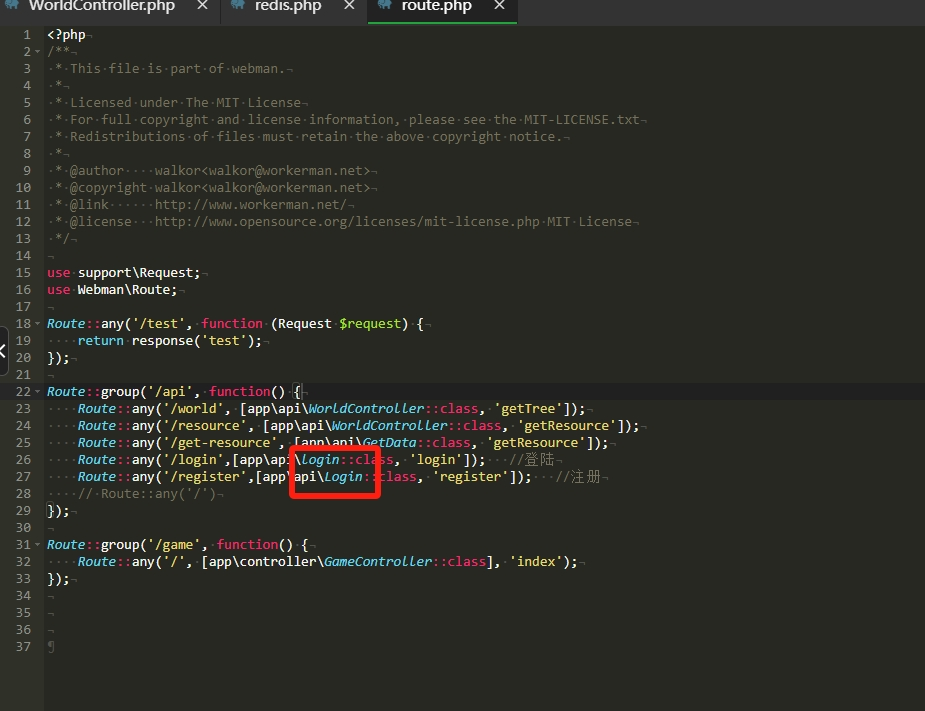Click line number 37 in the gutter
Image resolution: width=925 pixels, height=711 pixels.
(x=23, y=647)
